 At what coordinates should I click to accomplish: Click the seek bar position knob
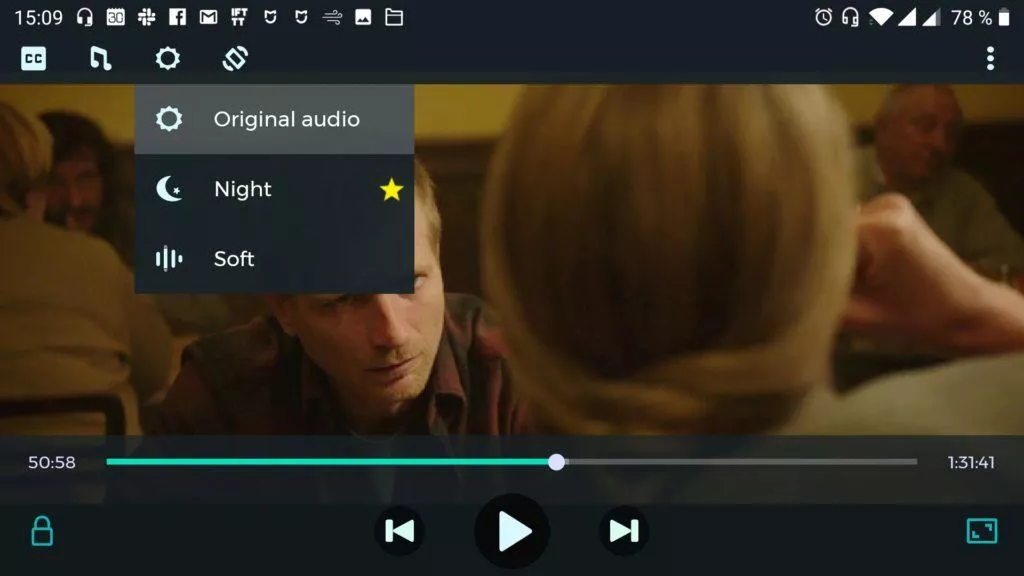point(556,462)
